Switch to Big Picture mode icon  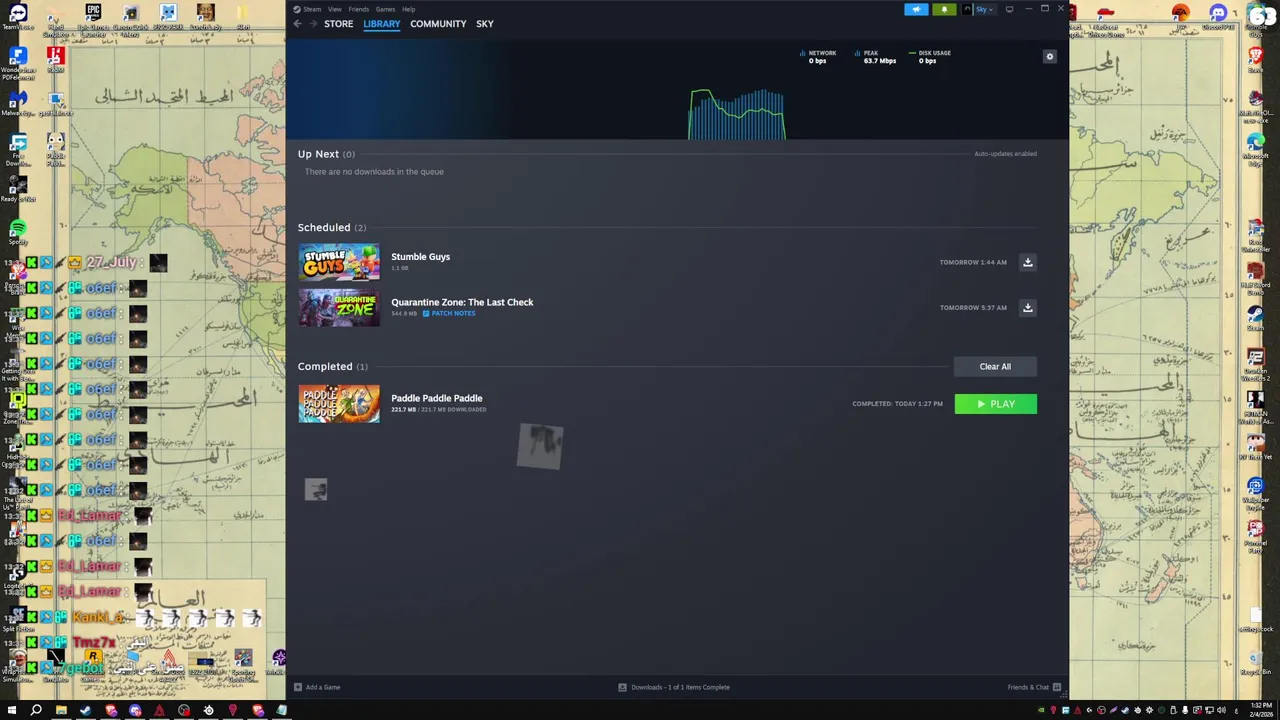[x=1009, y=9]
